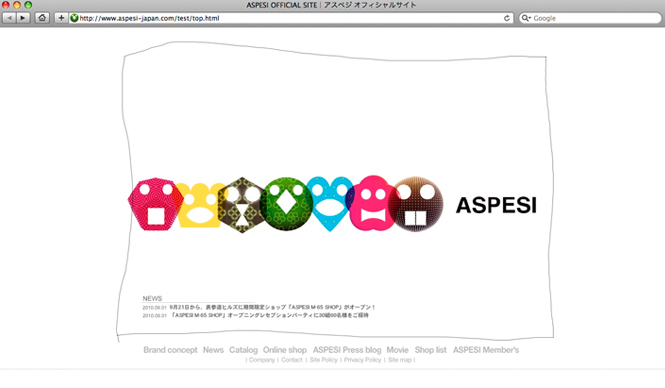
Task: Close the window with red button
Action: (x=6, y=5)
